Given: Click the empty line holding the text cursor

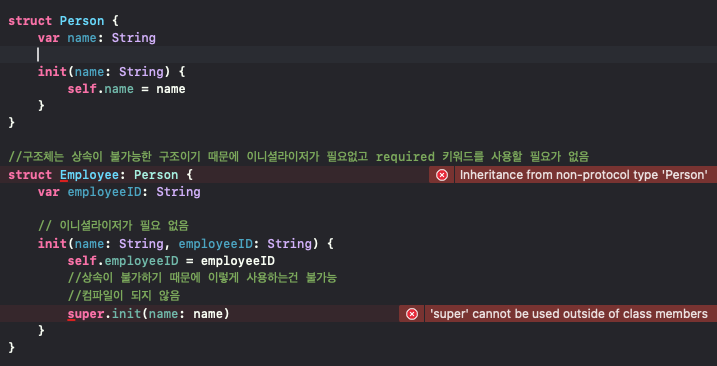Looking at the screenshot, I should point(358,54).
